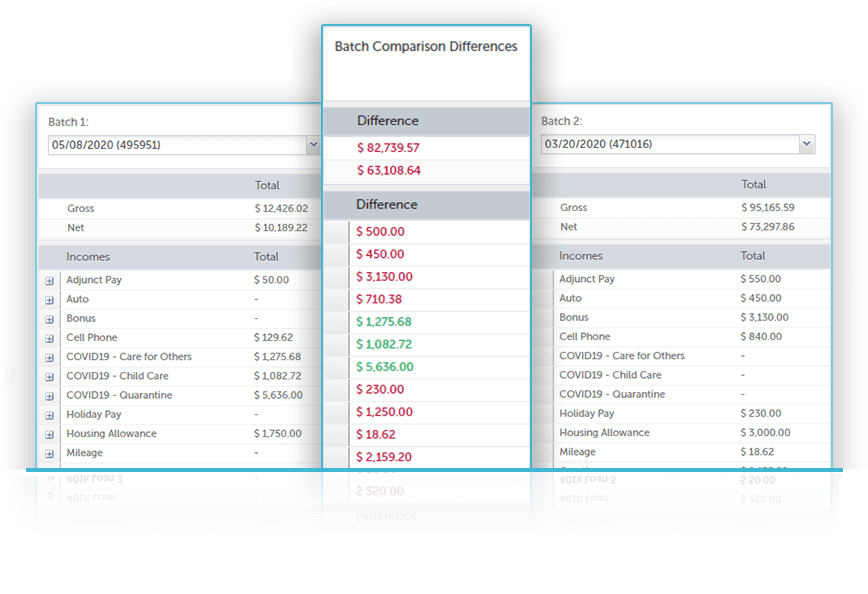Screen dimensions: 868x594
Task: Click Batch 1 Gross total $ 12,426.02
Action: tap(281, 209)
